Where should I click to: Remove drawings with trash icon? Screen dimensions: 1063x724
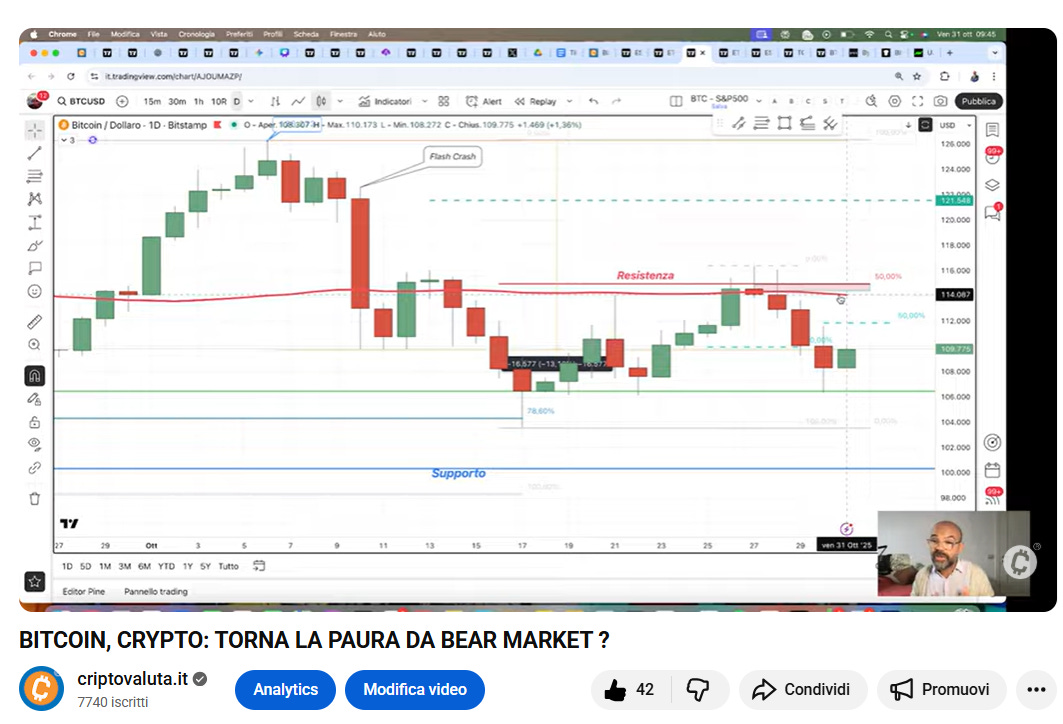[x=35, y=499]
